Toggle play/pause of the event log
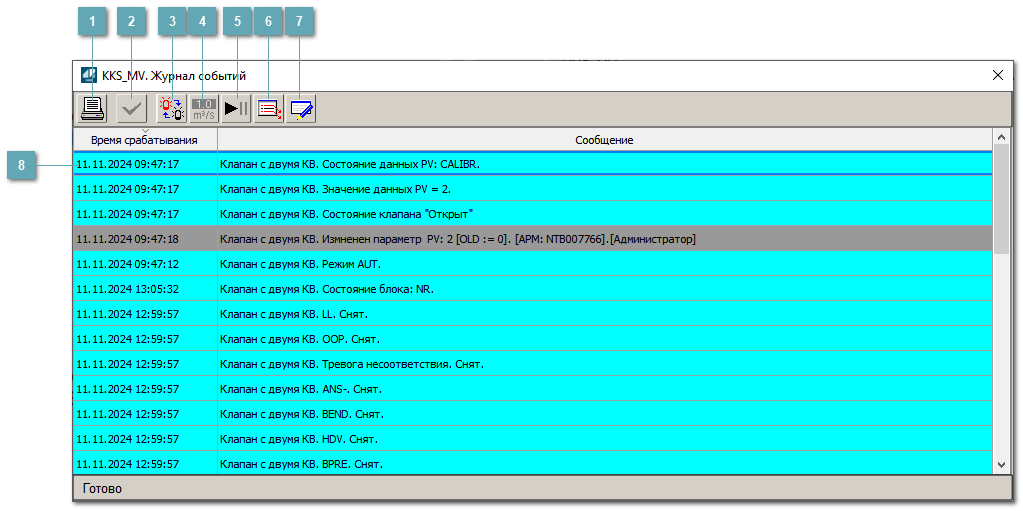This screenshot has height=511, width=1023. 237,109
